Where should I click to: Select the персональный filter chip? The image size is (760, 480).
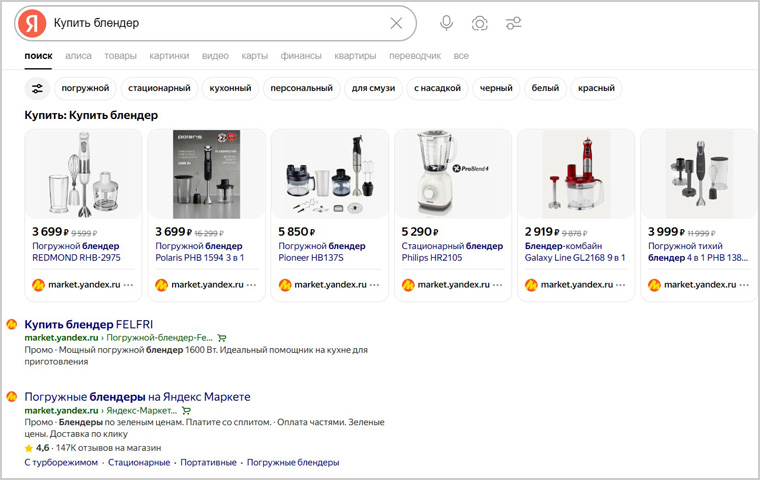301,88
